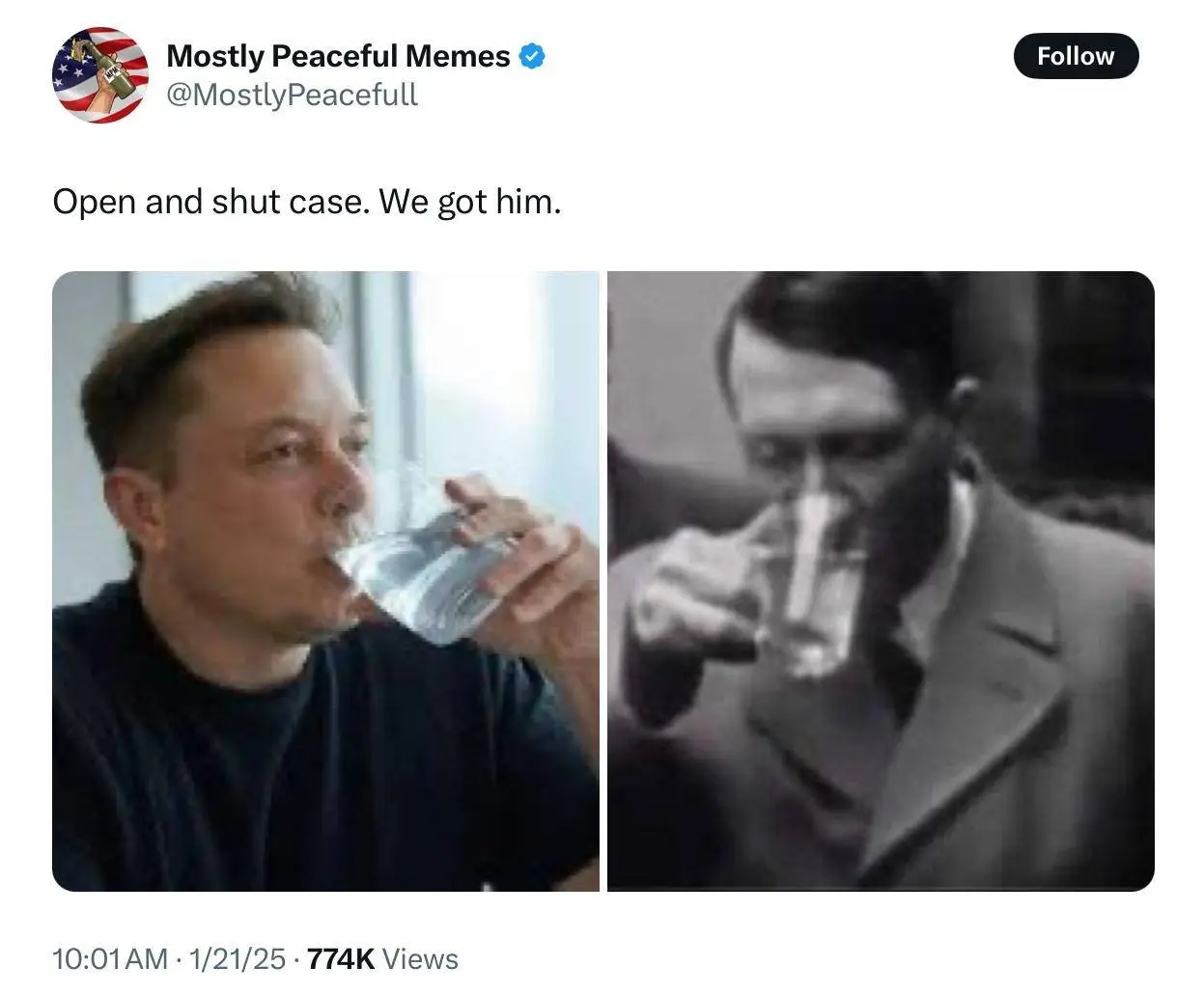Click the 1/21/25 post date

[x=238, y=958]
